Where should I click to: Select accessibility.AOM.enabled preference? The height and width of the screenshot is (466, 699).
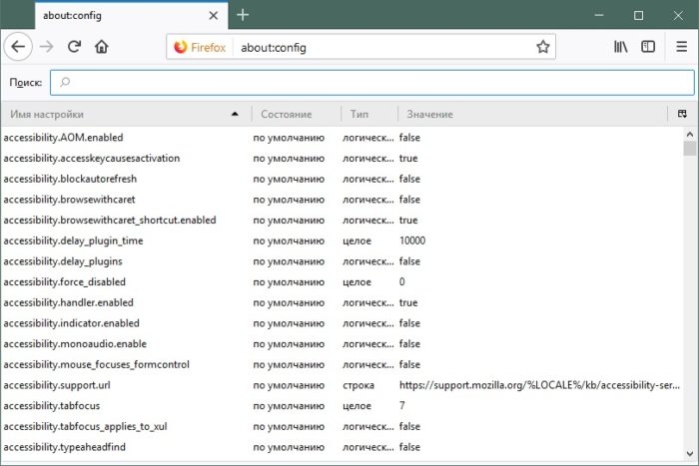[341, 137]
